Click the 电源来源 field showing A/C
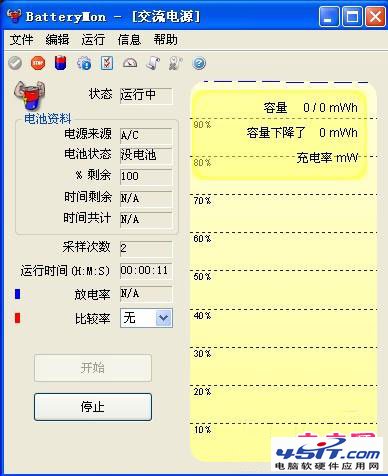Screen dimensions: 388x476 pyautogui.click(x=146, y=136)
